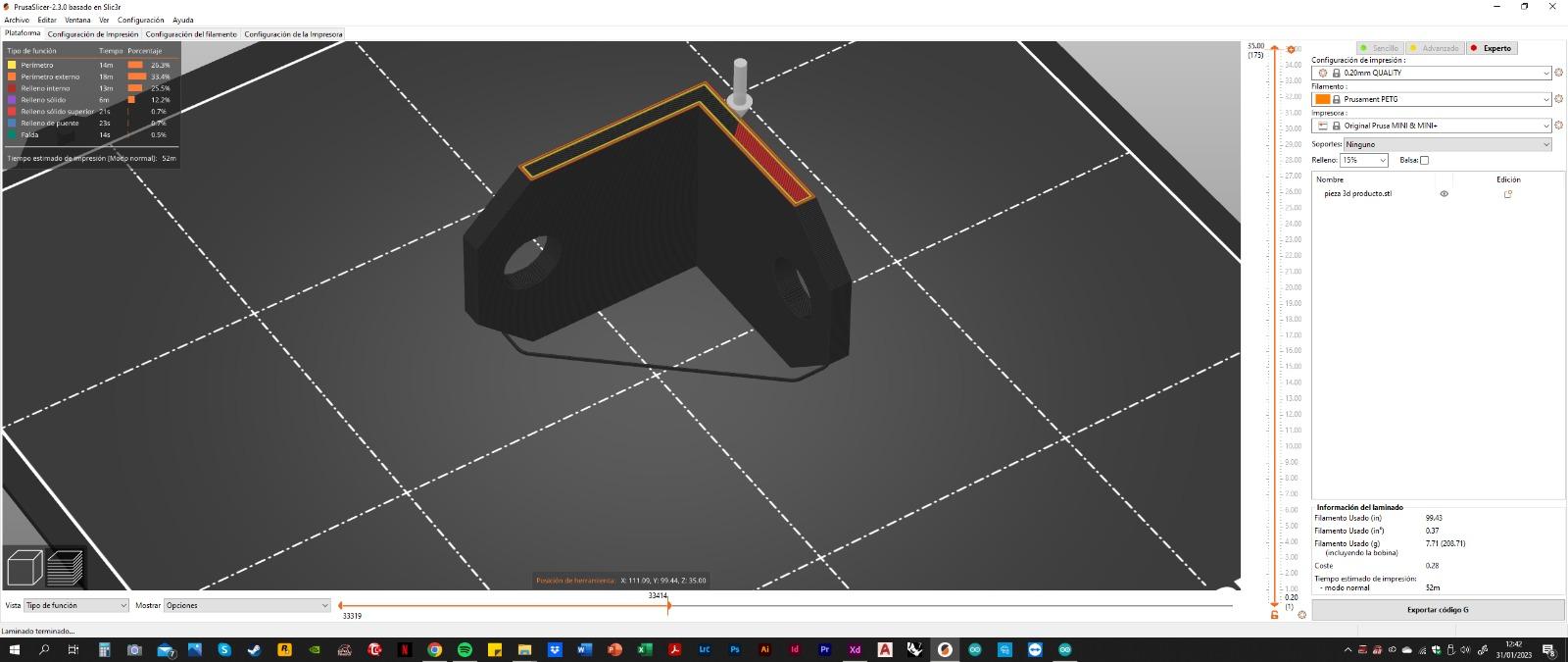Screen dimensions: 1568x662
Task: Open Microsoft Word from the taskbar
Action: [x=585, y=649]
